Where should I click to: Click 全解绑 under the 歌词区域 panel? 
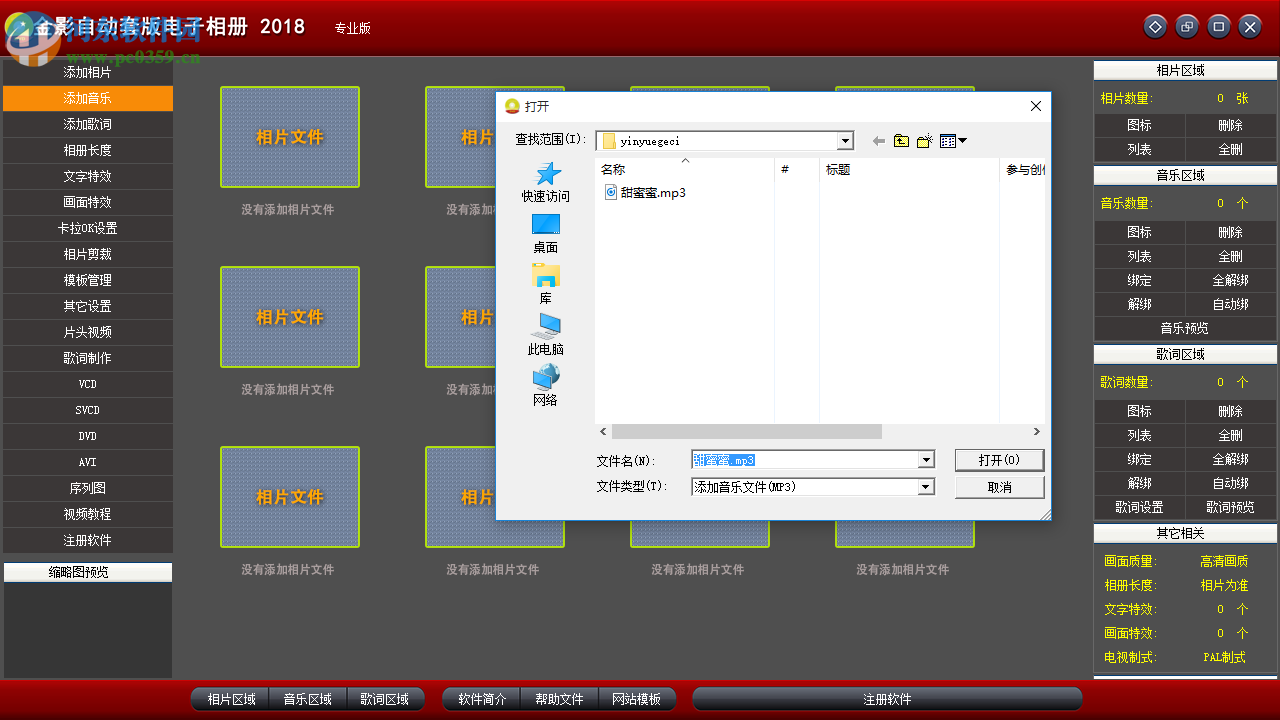(1231, 459)
